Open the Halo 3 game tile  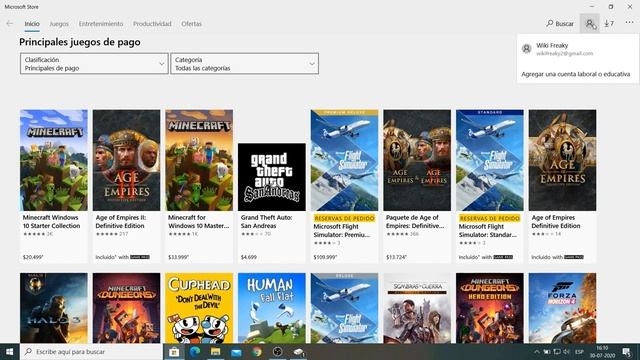53,308
